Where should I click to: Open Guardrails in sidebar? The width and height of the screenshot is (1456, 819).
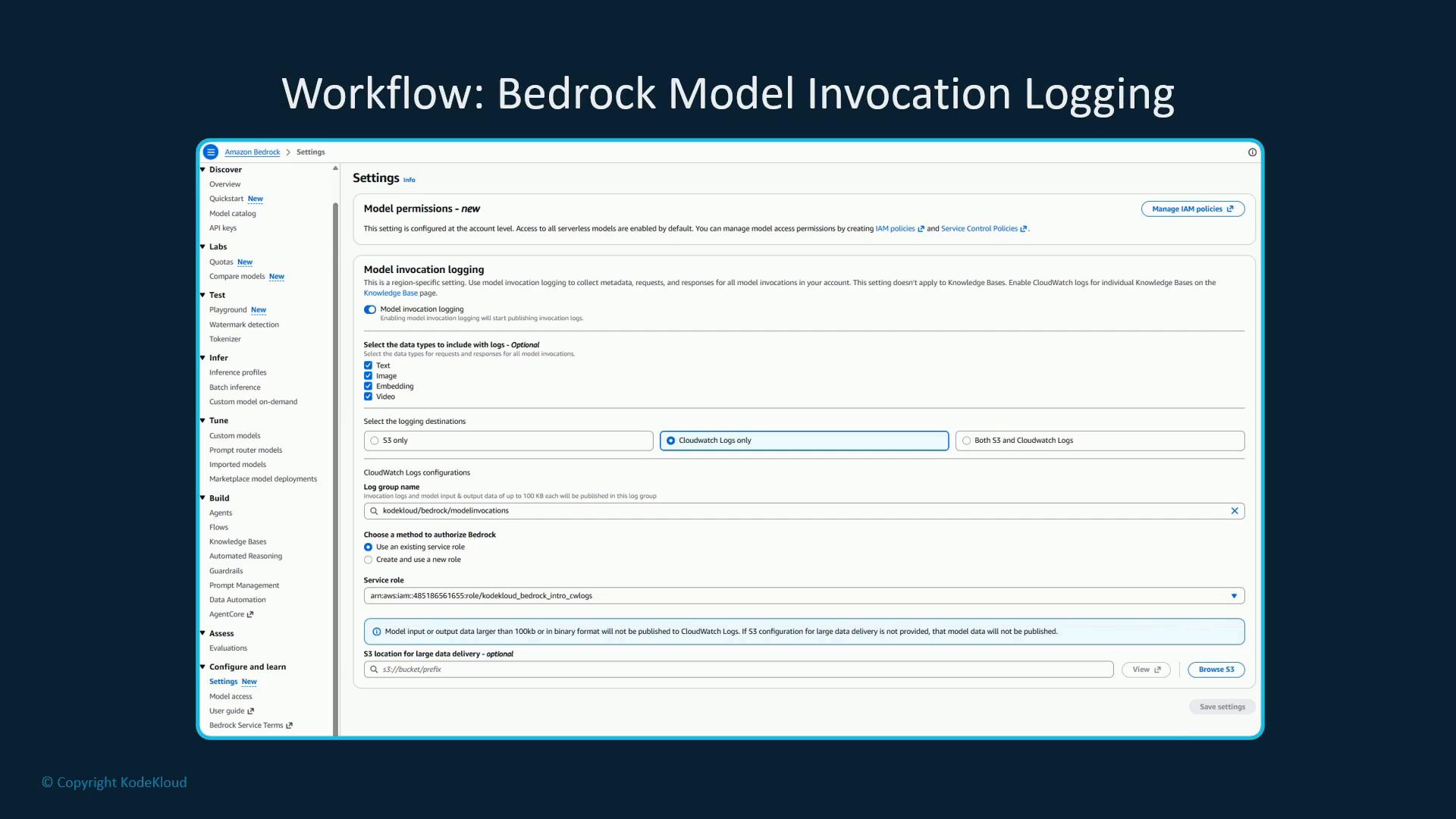226,572
